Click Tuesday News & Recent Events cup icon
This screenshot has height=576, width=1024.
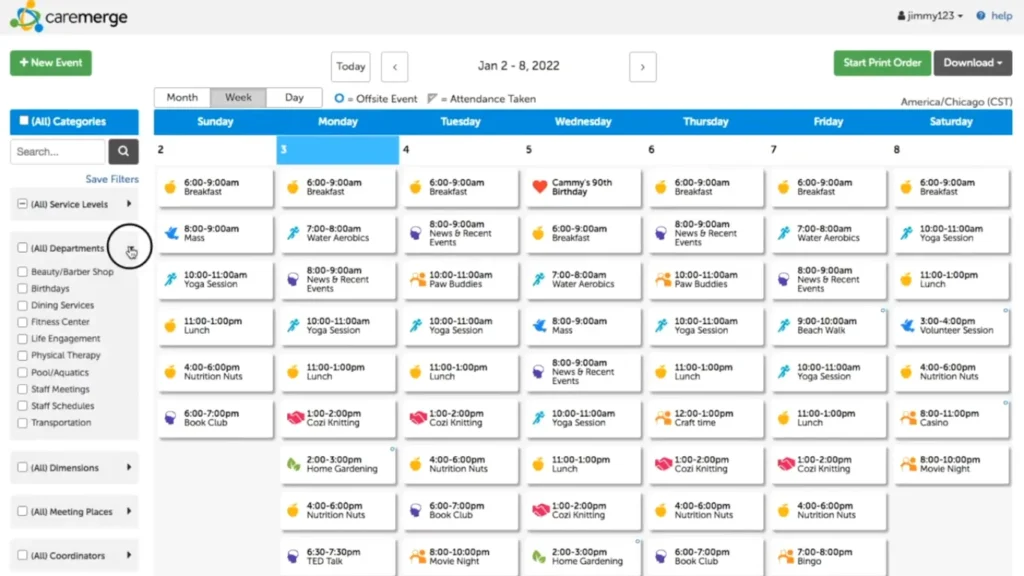415,233
